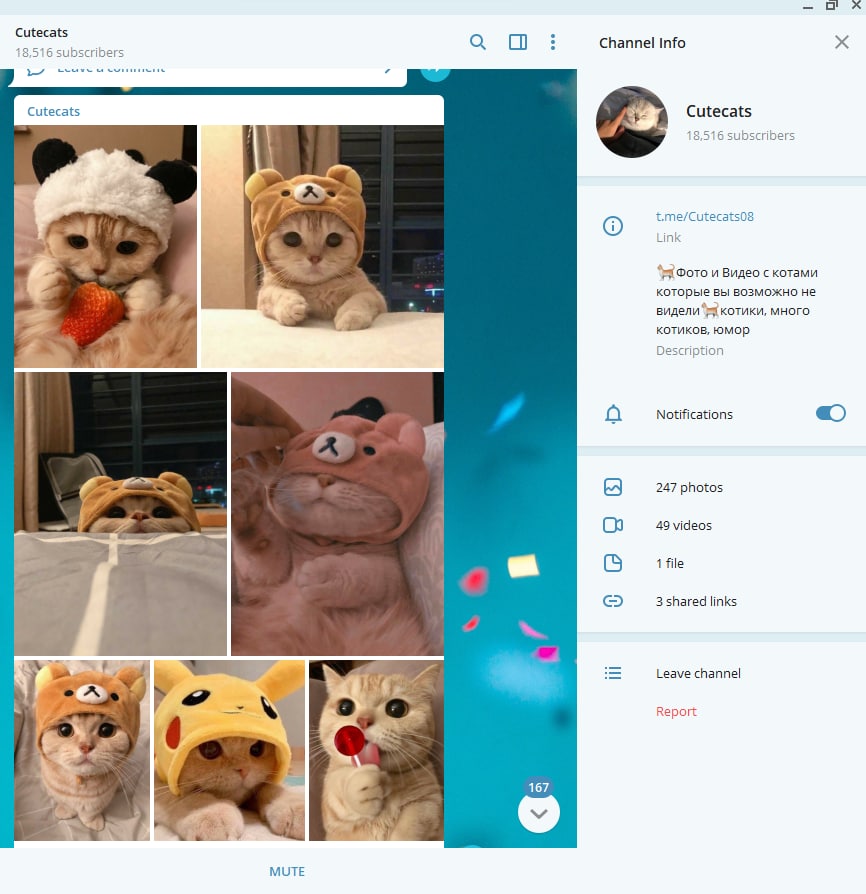
Task: Click the Russian channel description text
Action: click(737, 301)
